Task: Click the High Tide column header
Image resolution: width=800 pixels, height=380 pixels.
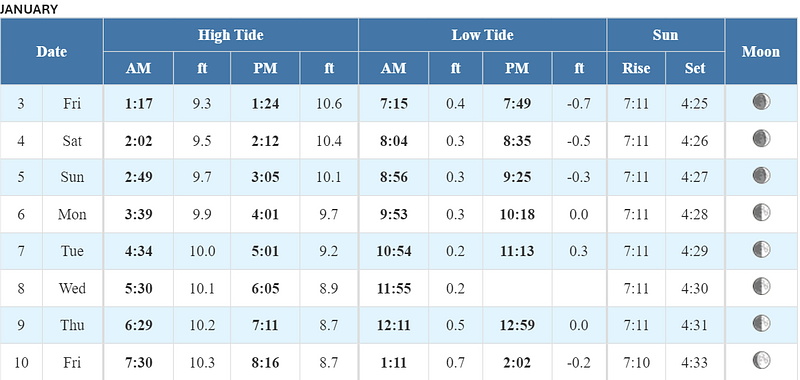Action: pyautogui.click(x=231, y=35)
